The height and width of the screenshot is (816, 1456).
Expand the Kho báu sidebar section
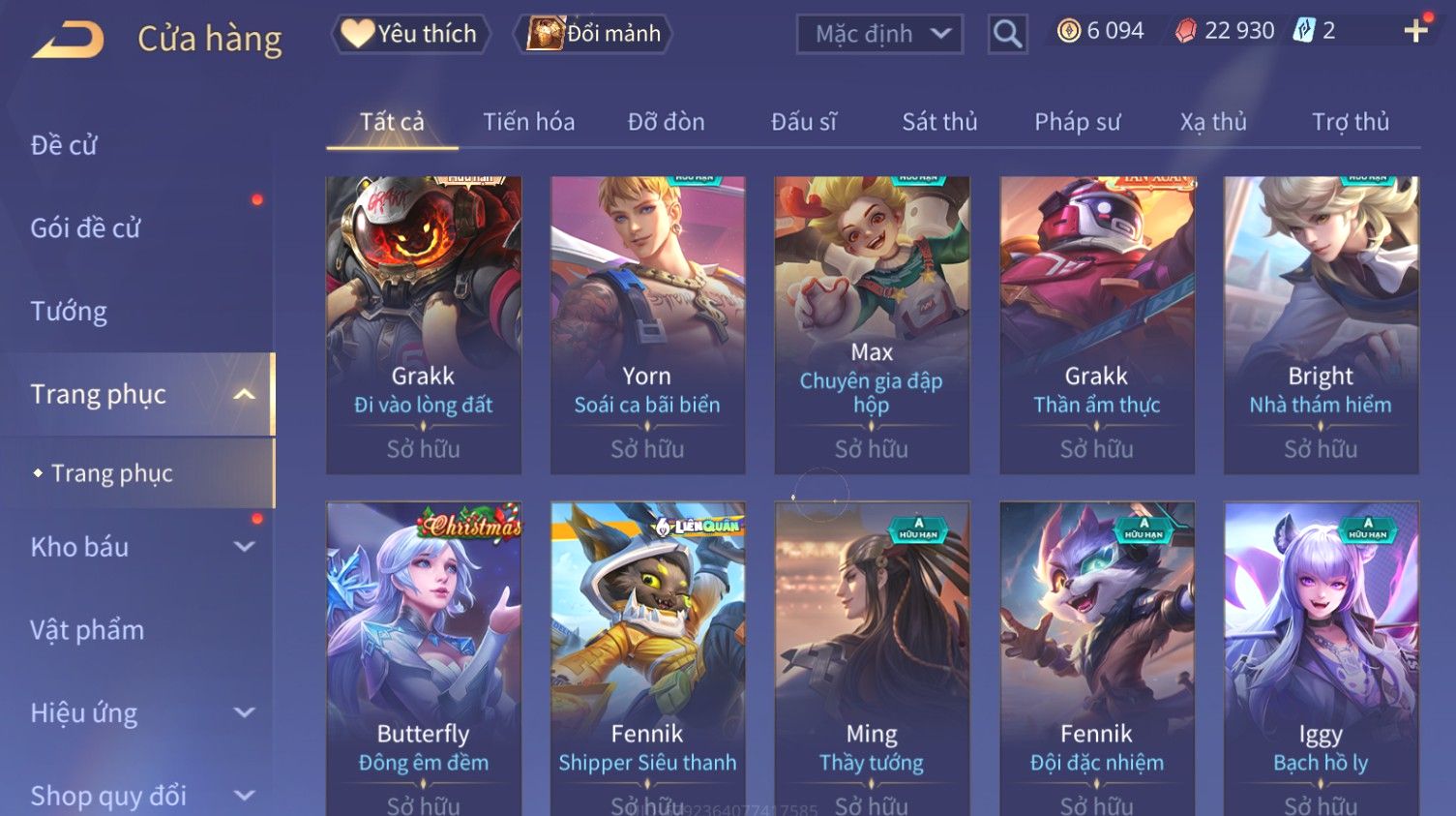coord(245,547)
